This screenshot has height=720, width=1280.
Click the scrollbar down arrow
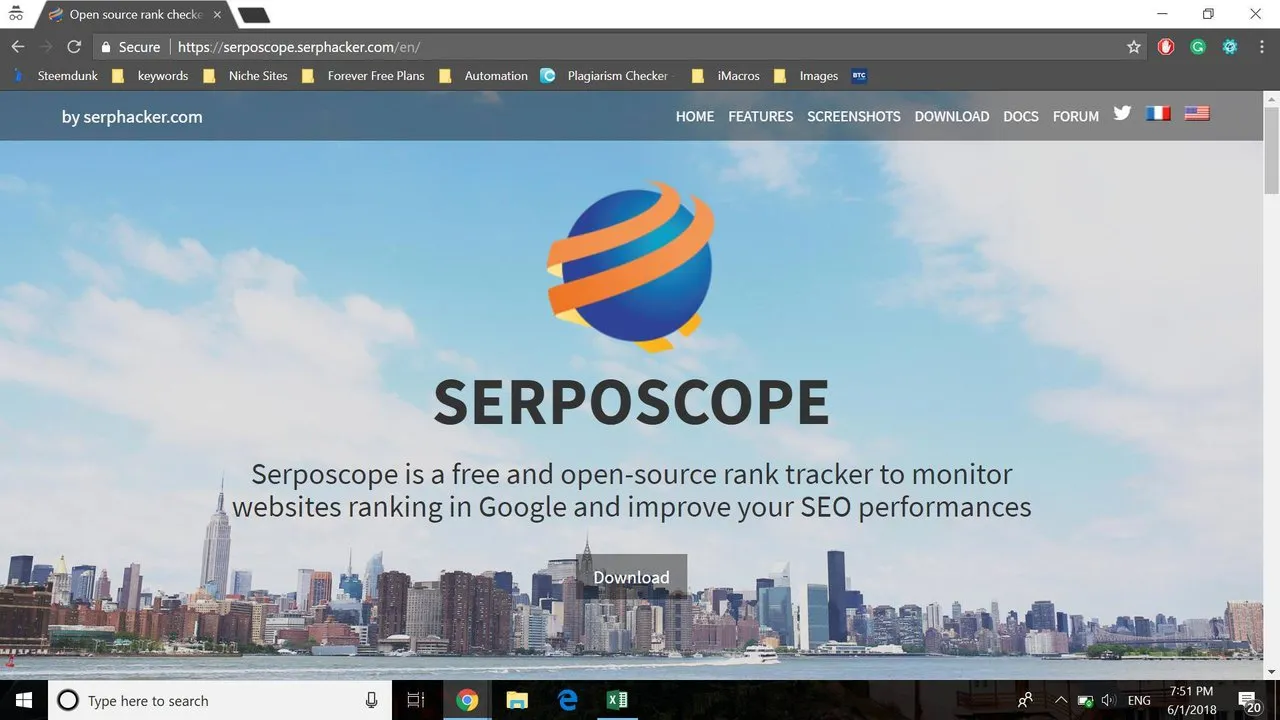point(1271,672)
